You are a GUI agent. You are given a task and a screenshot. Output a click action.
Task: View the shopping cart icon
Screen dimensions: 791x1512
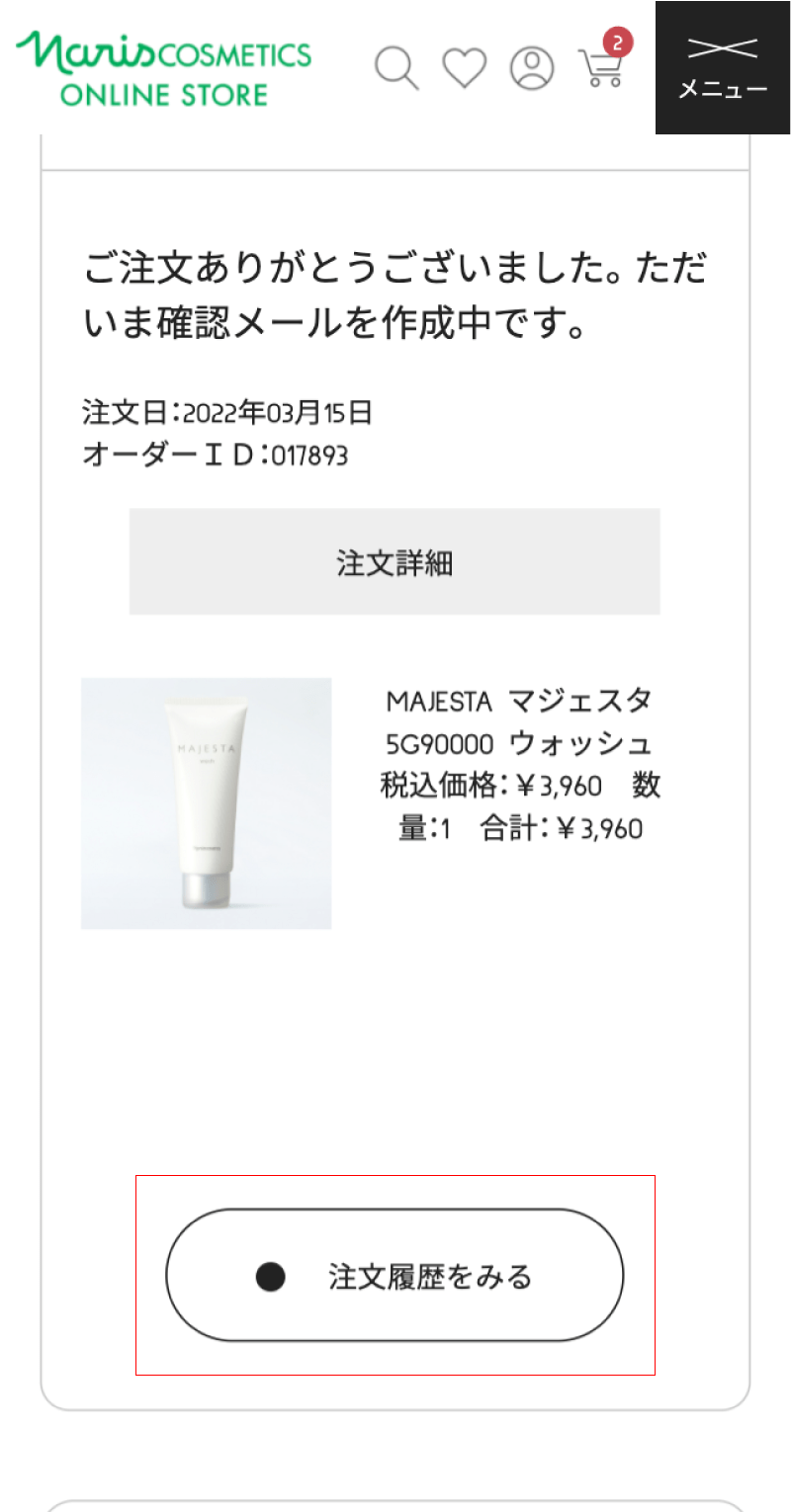click(x=600, y=68)
